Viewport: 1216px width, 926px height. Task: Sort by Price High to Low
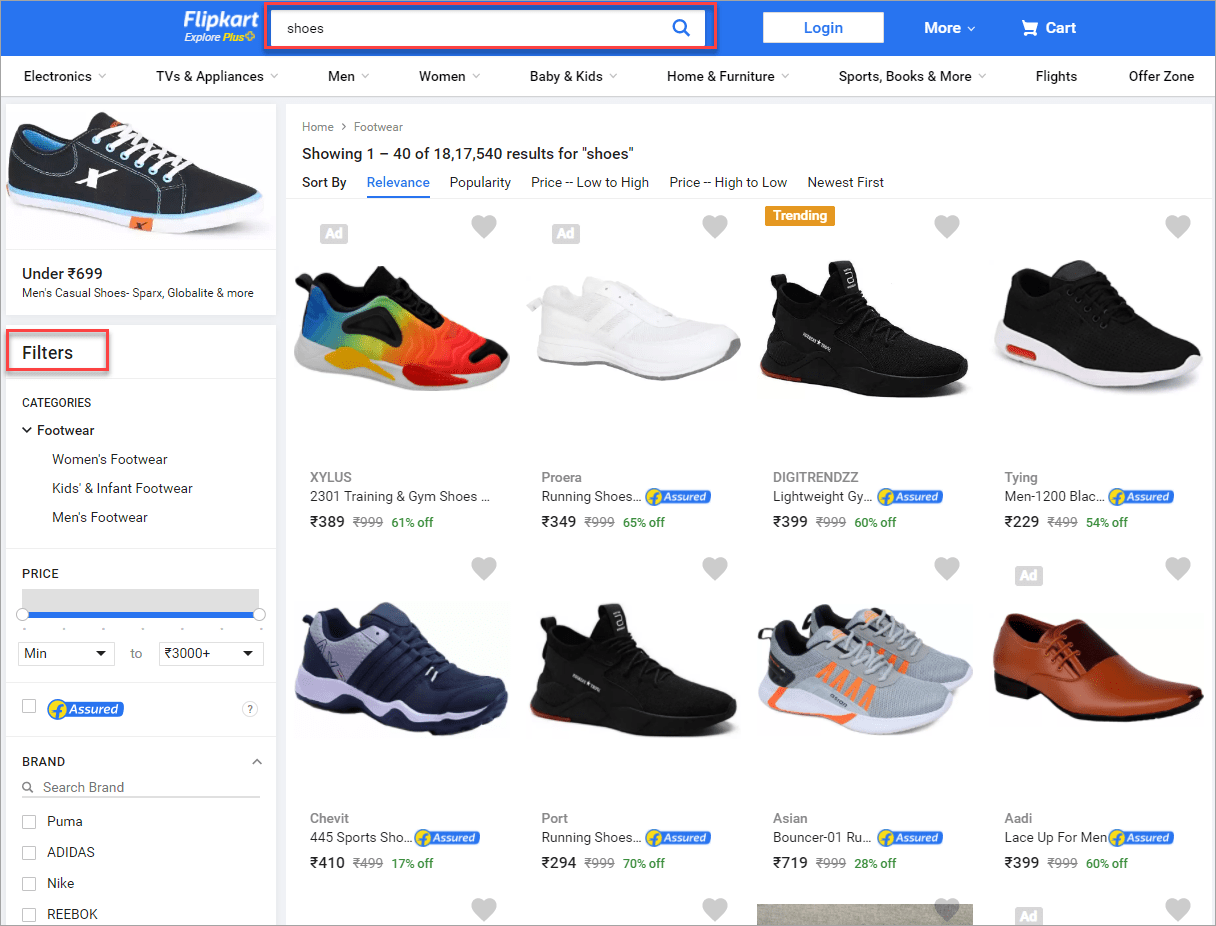[x=728, y=182]
